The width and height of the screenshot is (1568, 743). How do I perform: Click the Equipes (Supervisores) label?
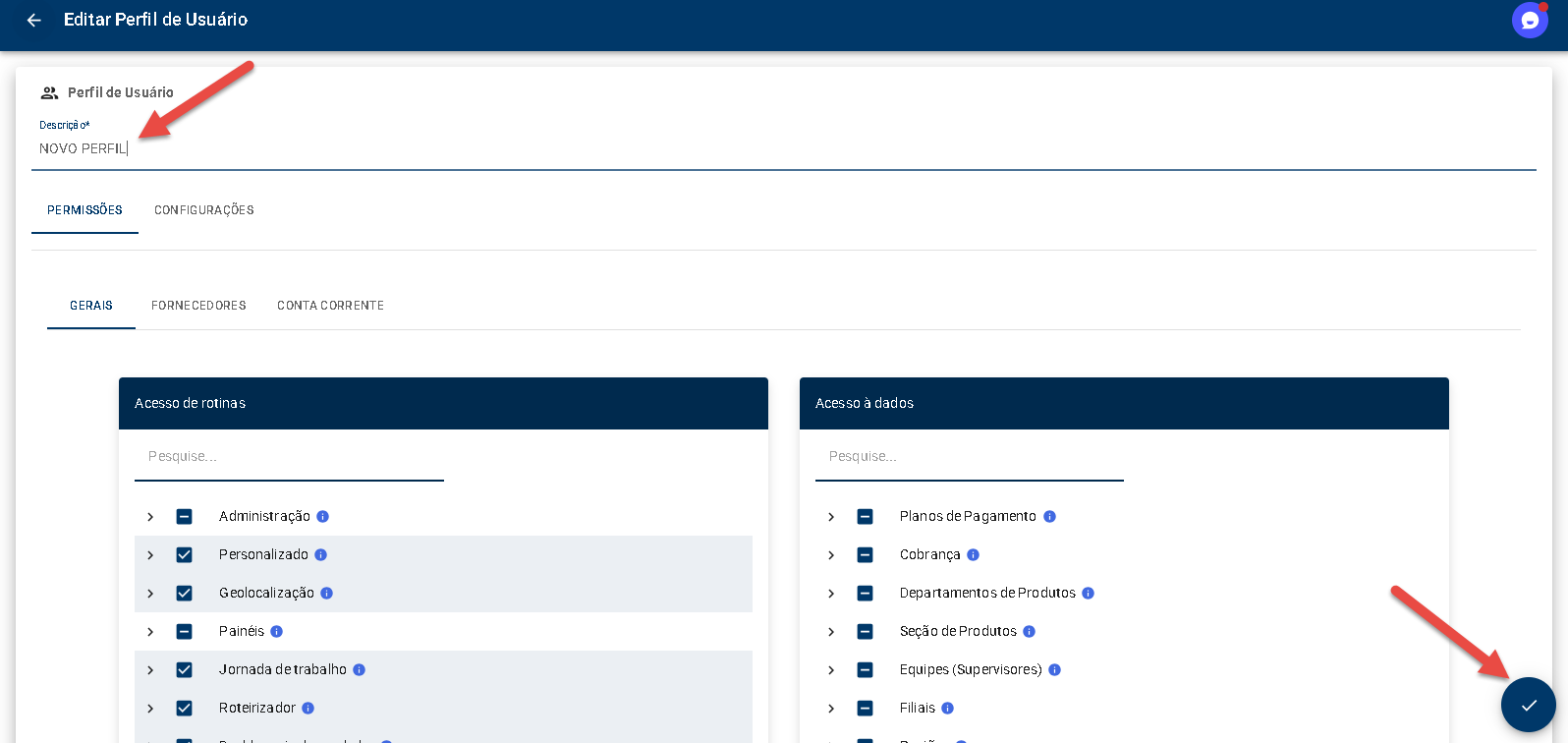point(971,669)
